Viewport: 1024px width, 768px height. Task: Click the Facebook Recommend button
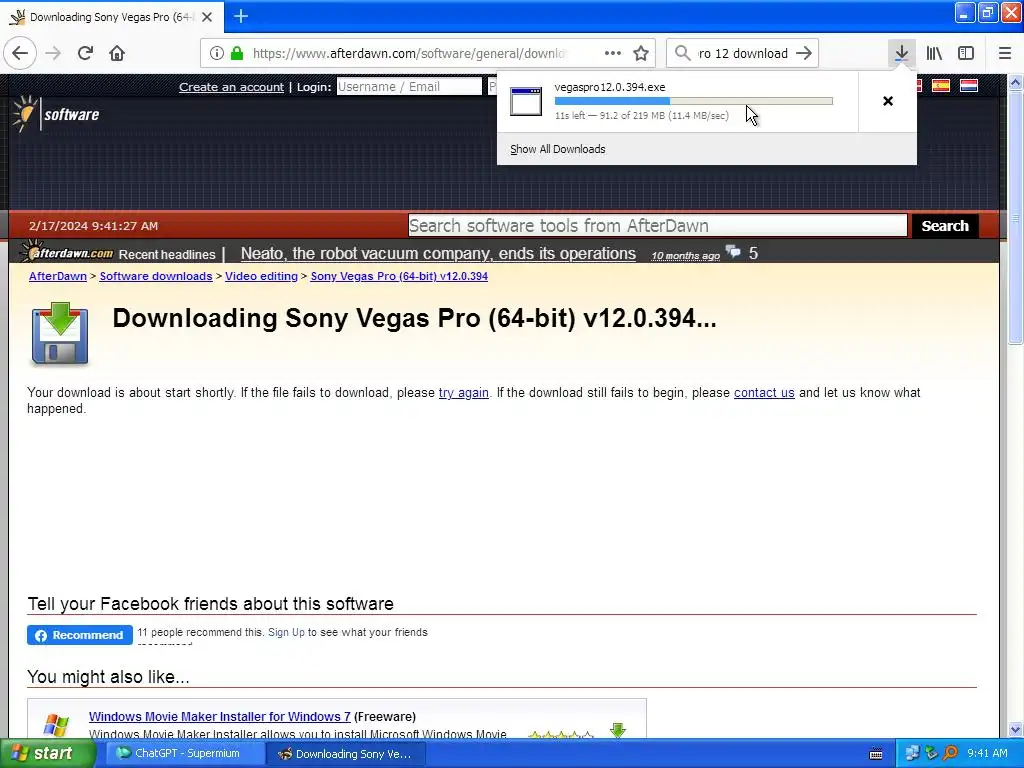pyautogui.click(x=80, y=635)
